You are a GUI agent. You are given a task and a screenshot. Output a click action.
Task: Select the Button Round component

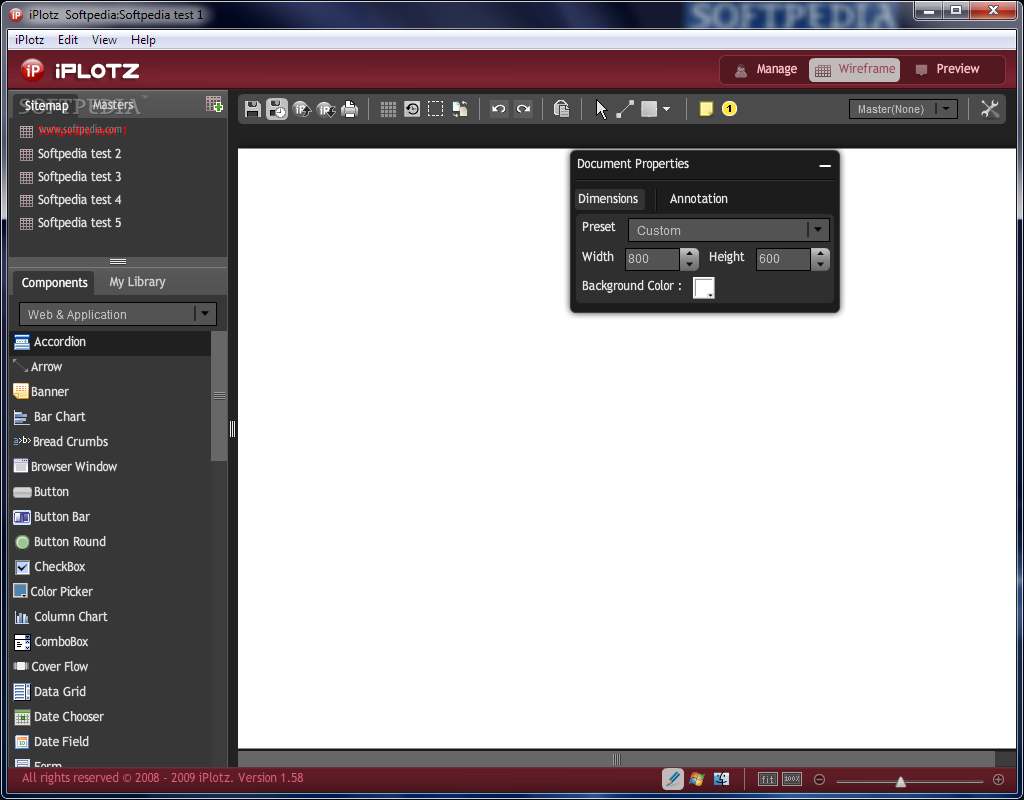coord(110,542)
